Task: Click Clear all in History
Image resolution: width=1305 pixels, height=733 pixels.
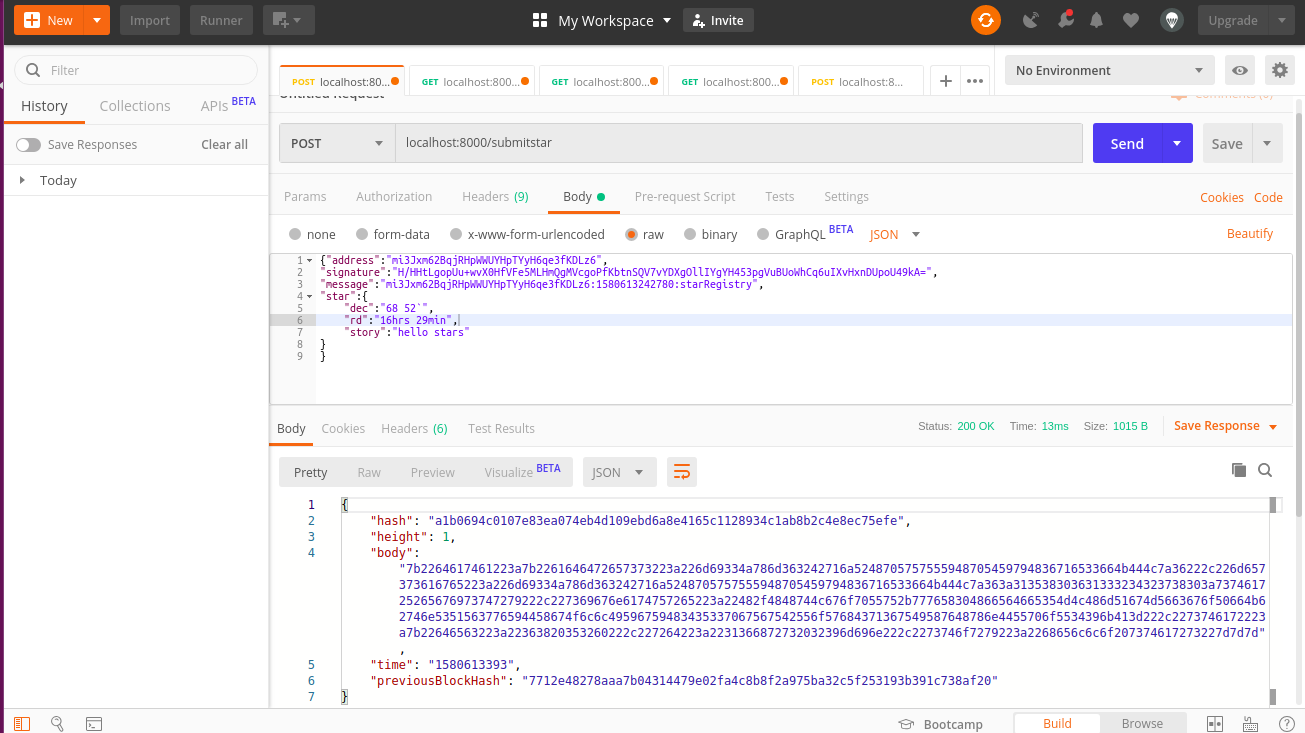Action: tap(224, 145)
